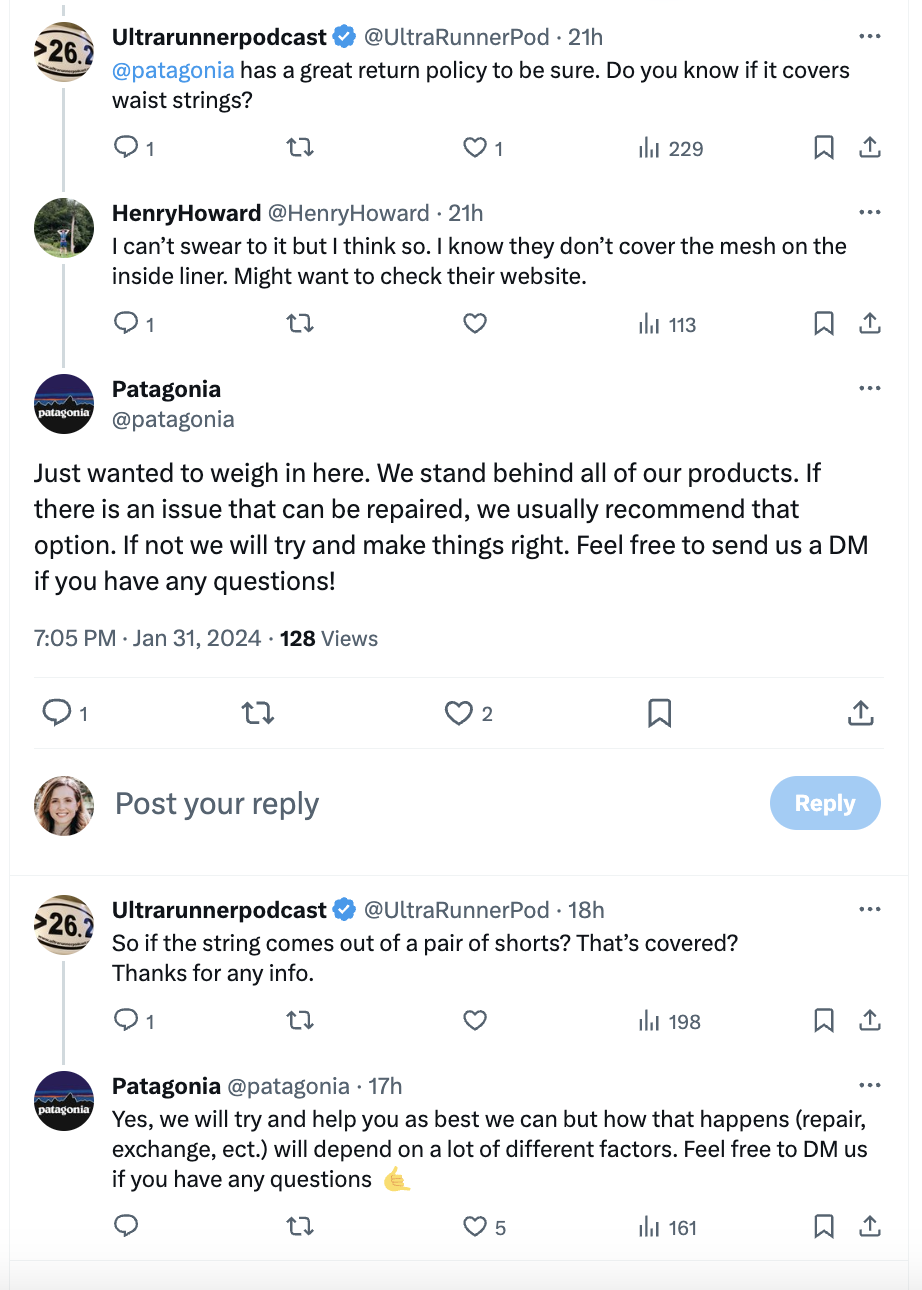This screenshot has width=922, height=1290.
Task: Like Patagonia's main tweet with heart icon
Action: (458, 713)
